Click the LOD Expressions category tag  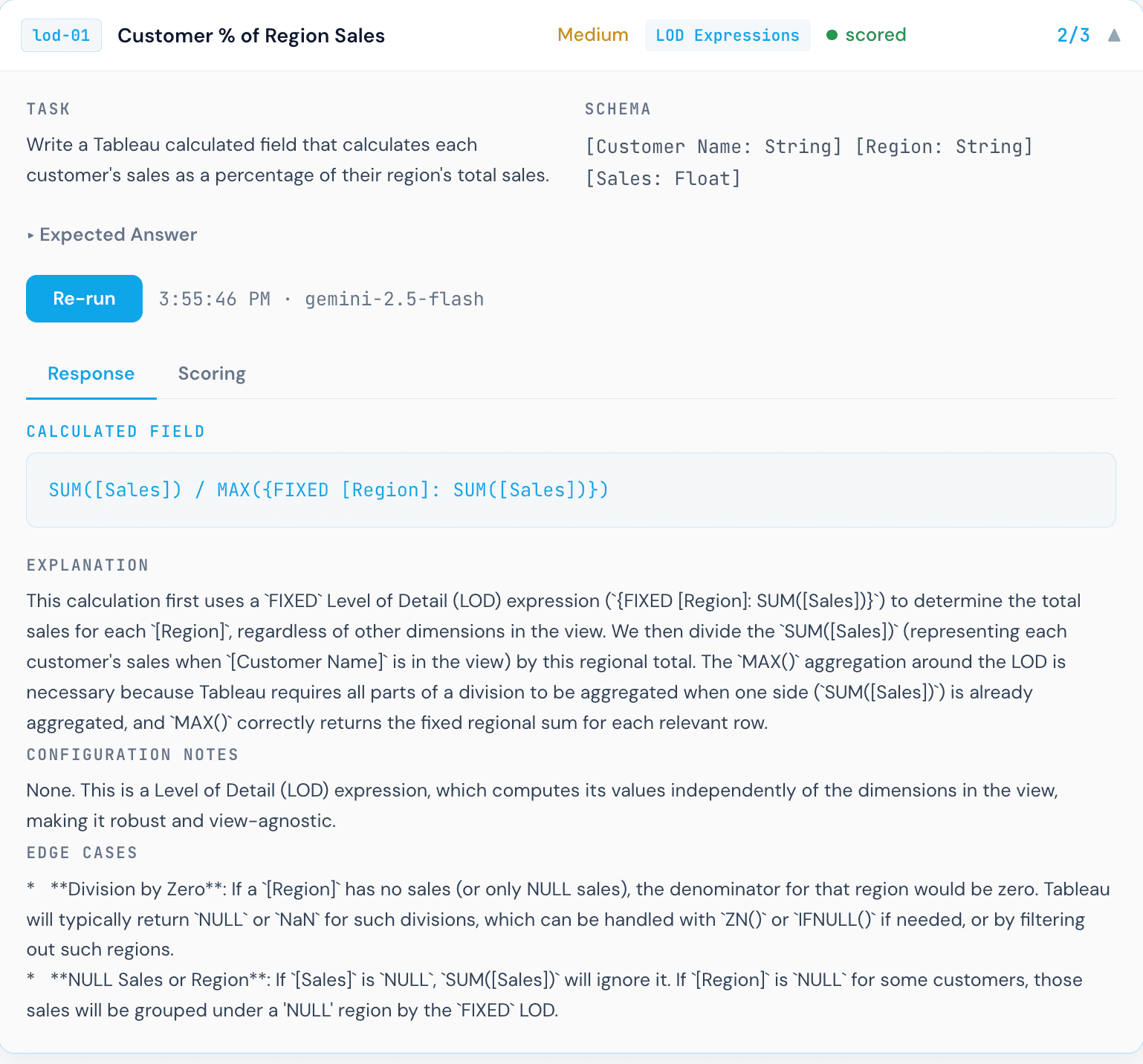click(727, 36)
